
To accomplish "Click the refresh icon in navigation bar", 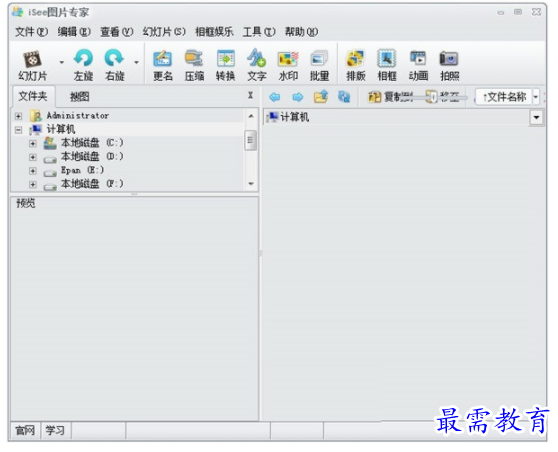I will [344, 96].
